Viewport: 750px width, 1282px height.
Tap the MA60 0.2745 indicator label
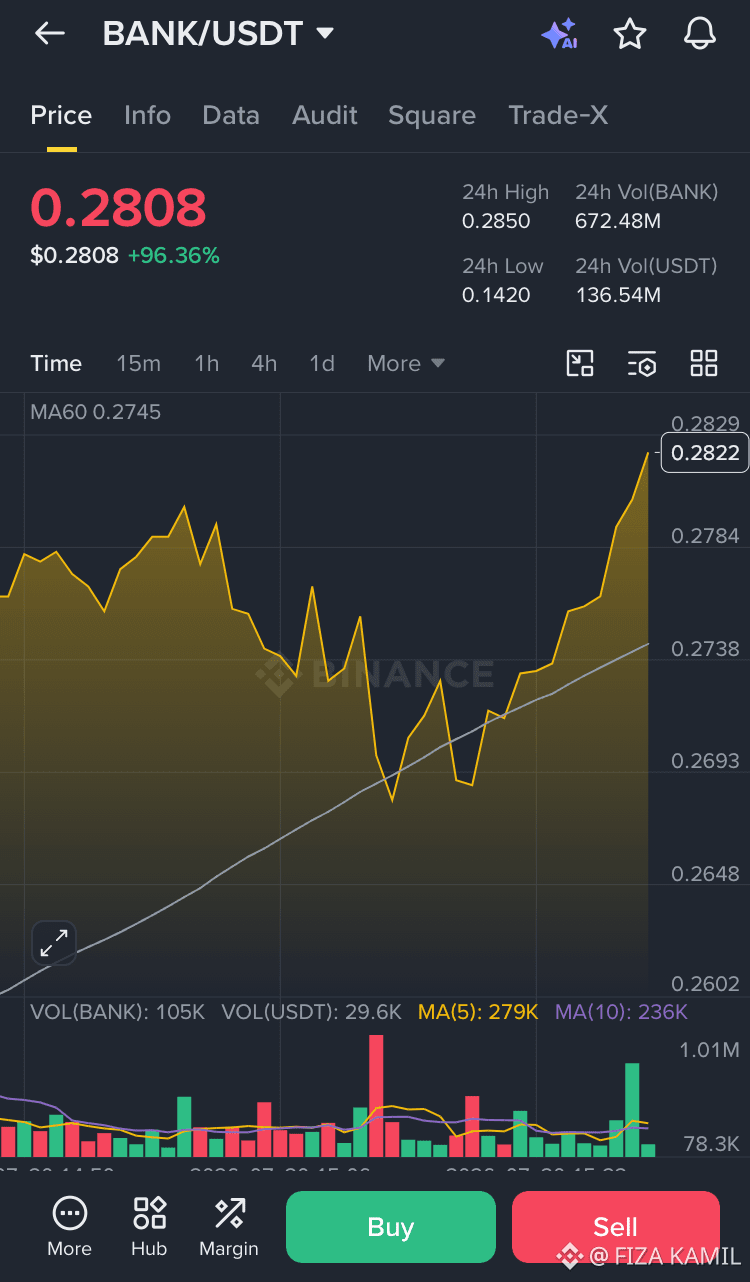(96, 412)
